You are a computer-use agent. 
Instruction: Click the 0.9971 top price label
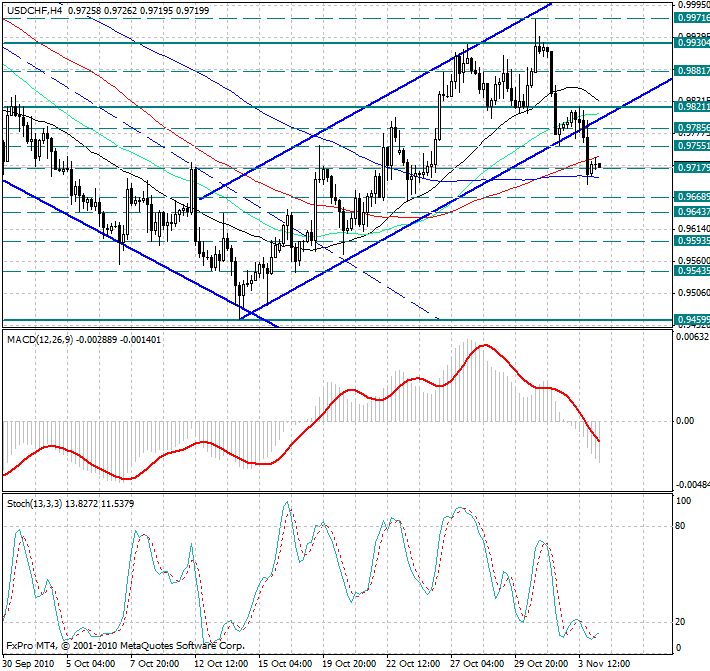(x=692, y=18)
